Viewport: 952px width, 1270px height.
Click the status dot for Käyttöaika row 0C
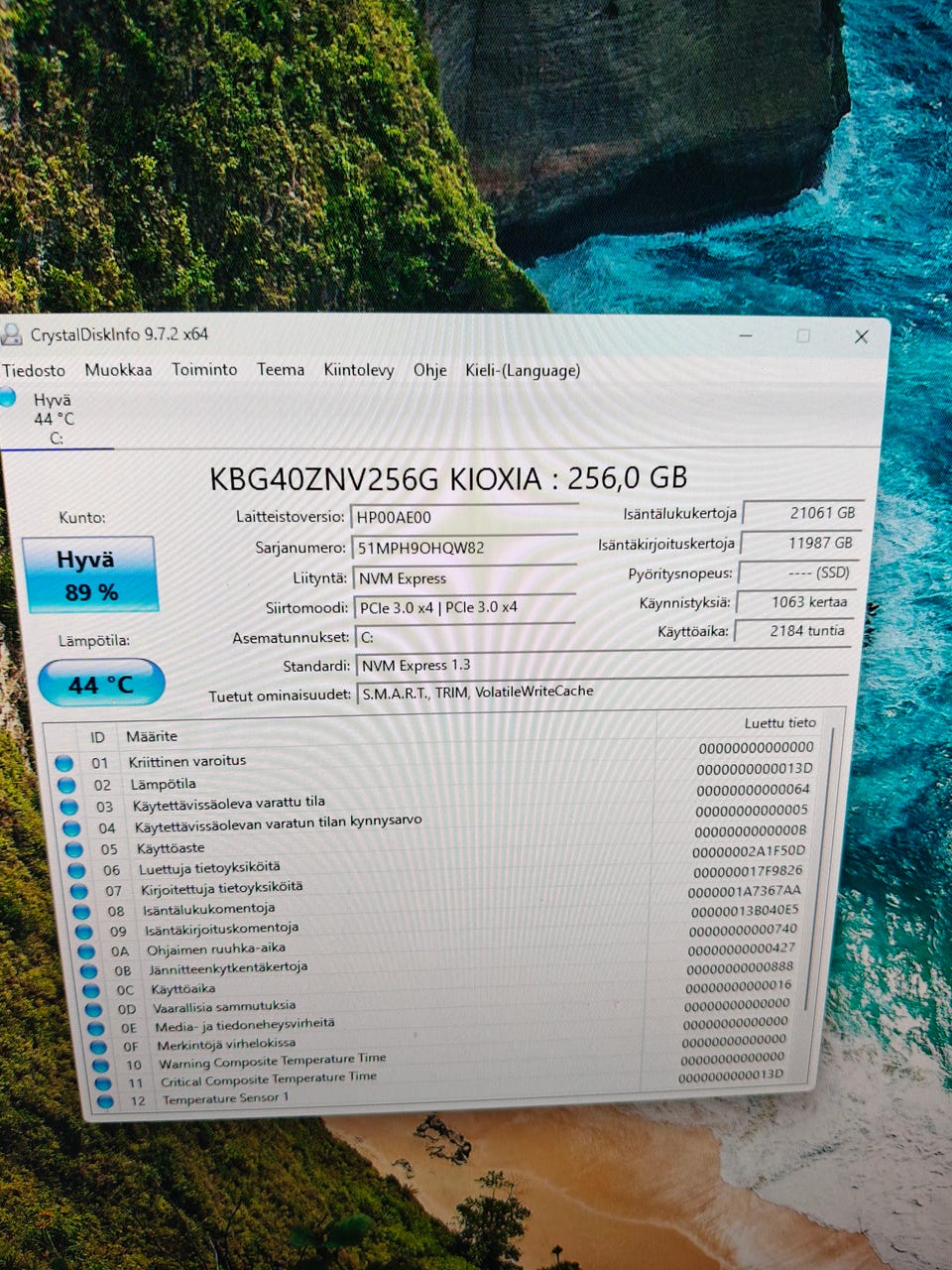(92, 990)
